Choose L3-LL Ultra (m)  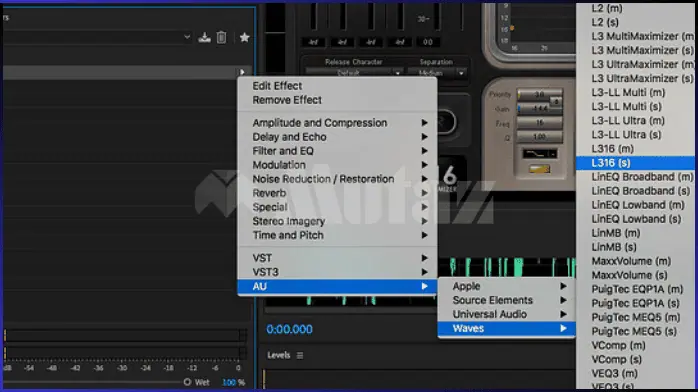635,121
